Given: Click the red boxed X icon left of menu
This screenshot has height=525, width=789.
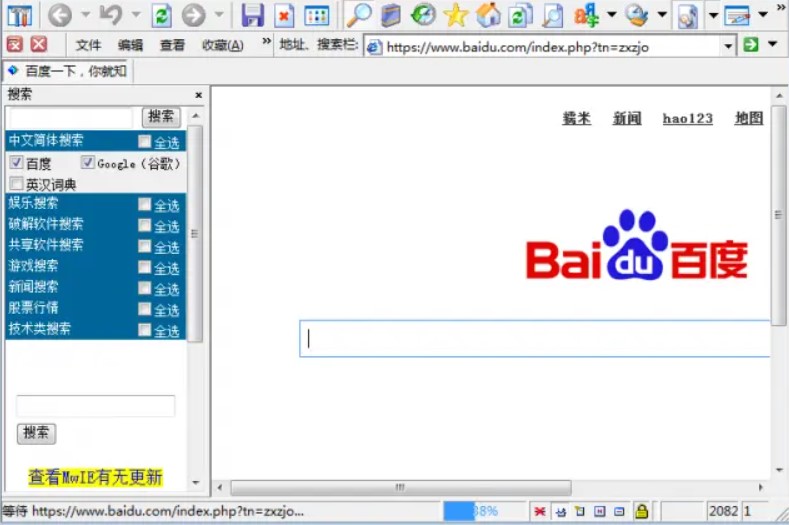Looking at the screenshot, I should (x=15, y=44).
